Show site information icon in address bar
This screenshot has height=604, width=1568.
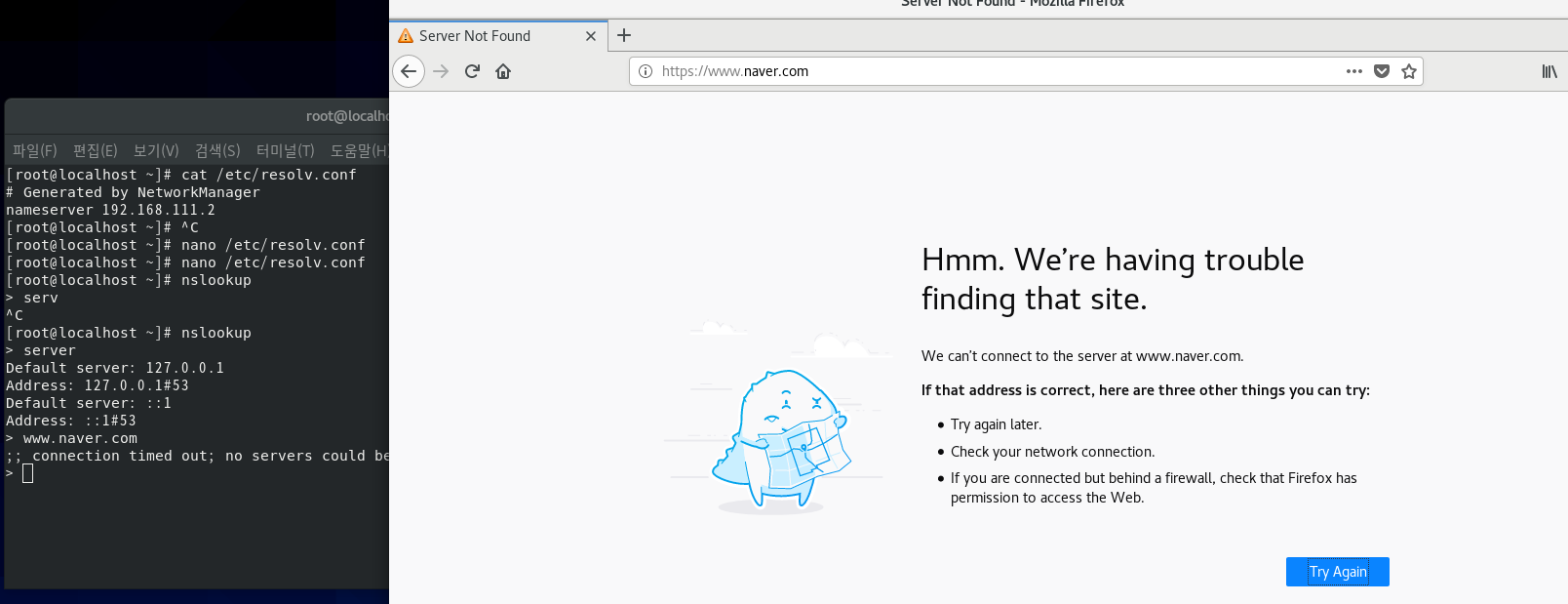click(x=646, y=71)
